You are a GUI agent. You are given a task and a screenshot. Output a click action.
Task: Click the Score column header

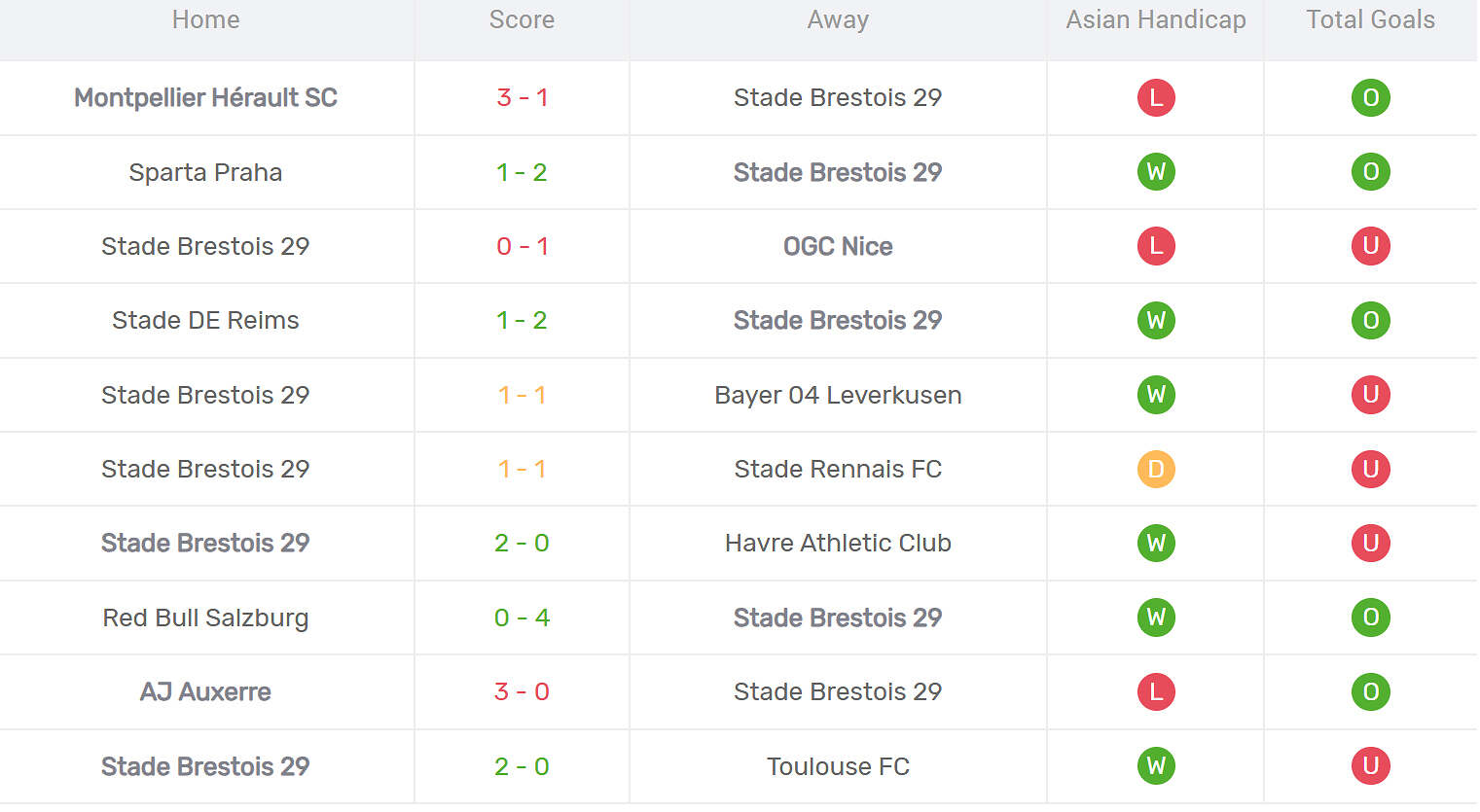point(522,19)
